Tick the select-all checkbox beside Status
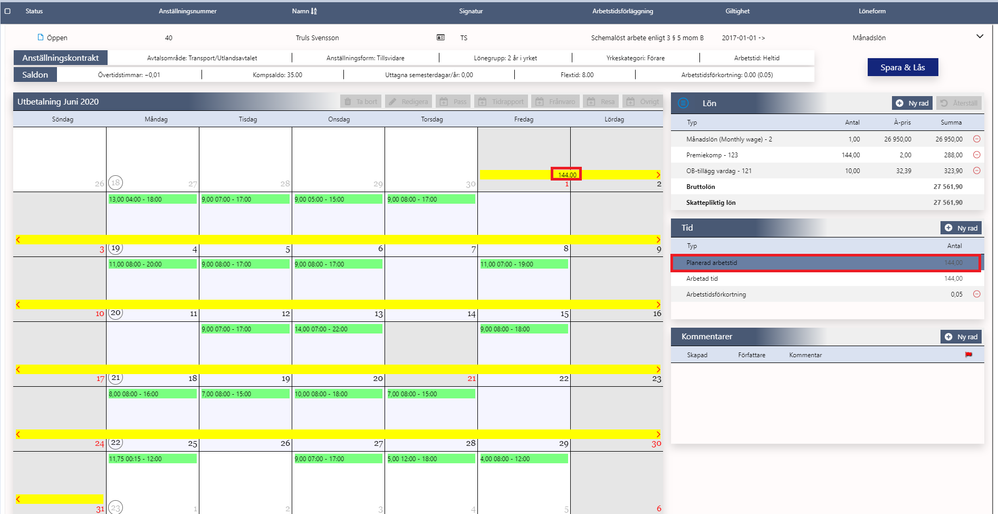This screenshot has width=998, height=514. pyautogui.click(x=8, y=11)
